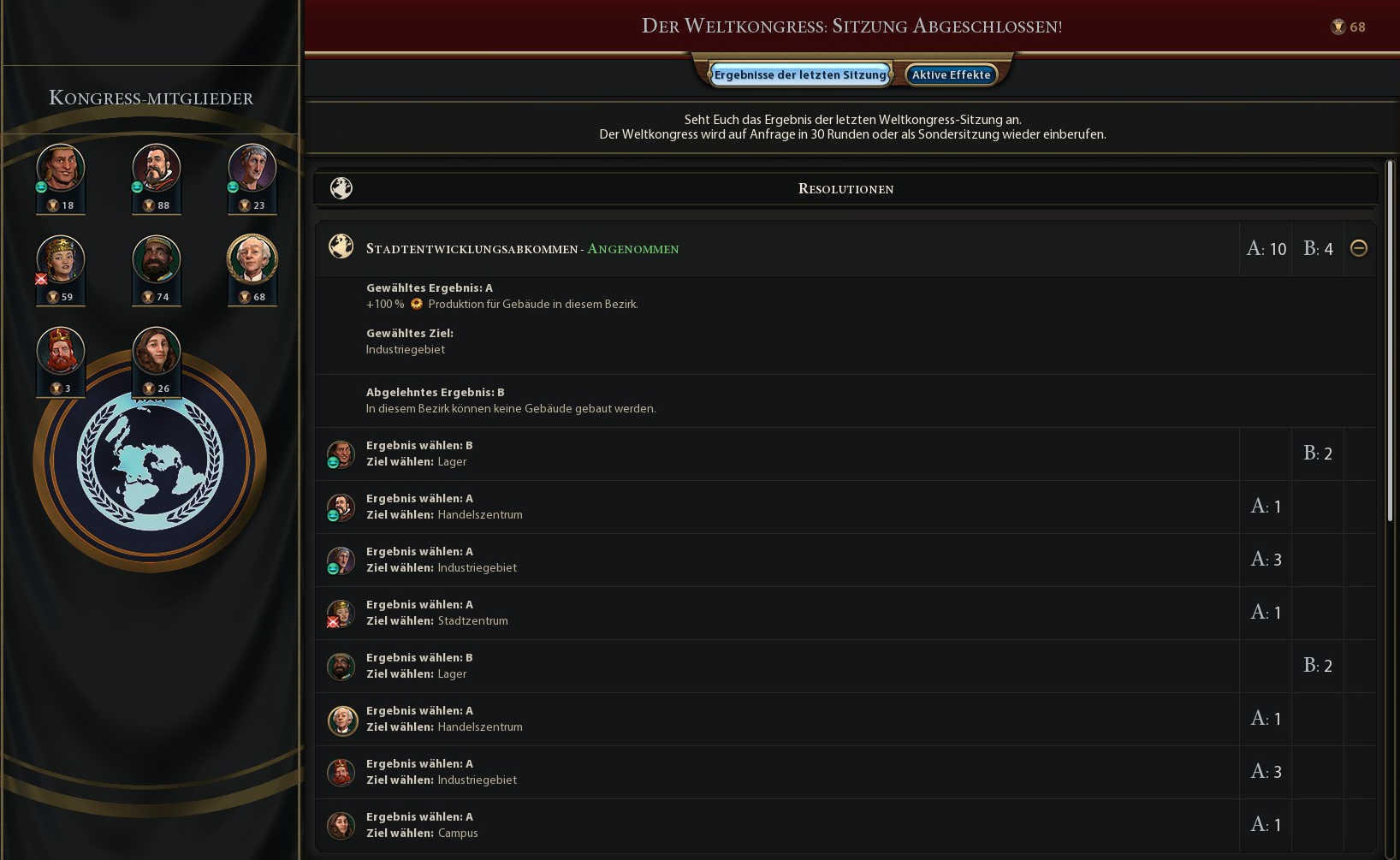Screen dimensions: 1400x860
Task: Click first voter row choosing B Lager
Action: 845,454
